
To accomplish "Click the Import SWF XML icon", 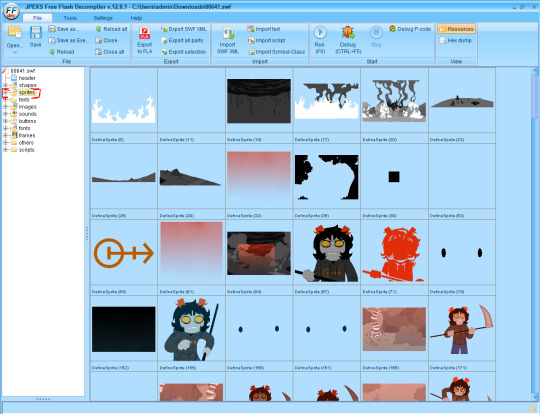I will pos(228,33).
